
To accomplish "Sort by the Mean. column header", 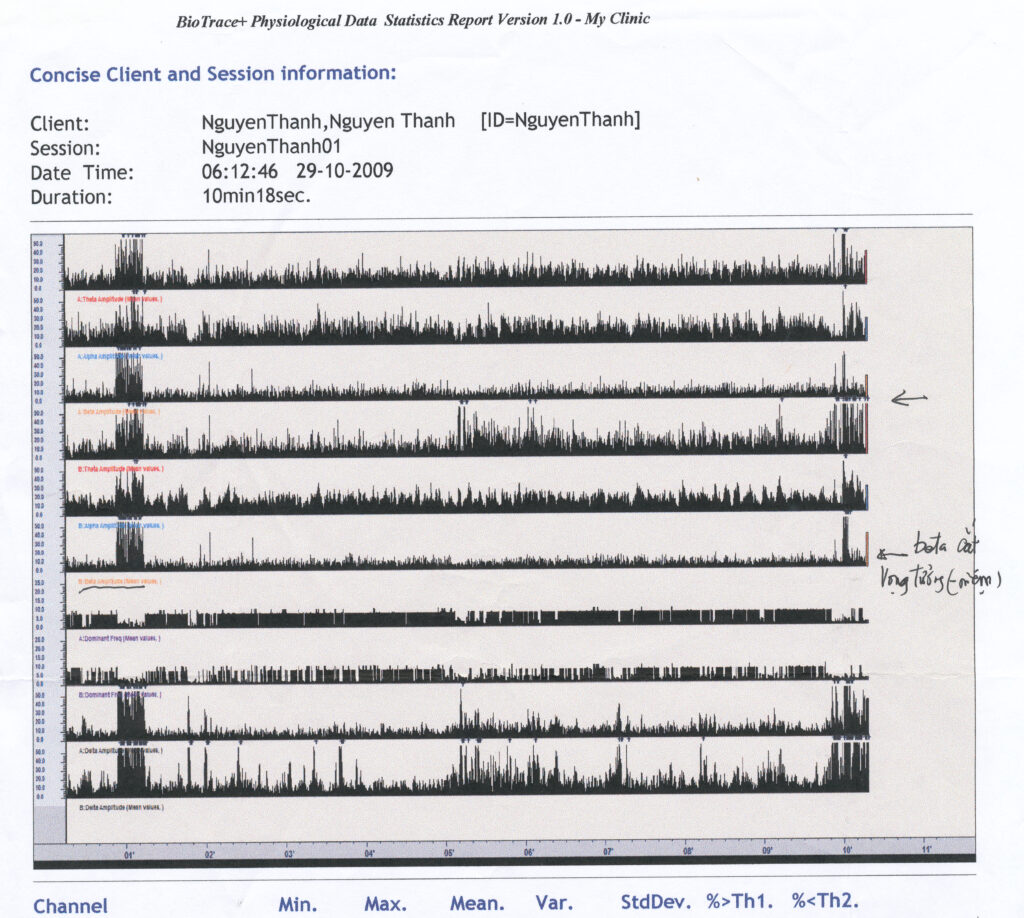I will [x=477, y=904].
